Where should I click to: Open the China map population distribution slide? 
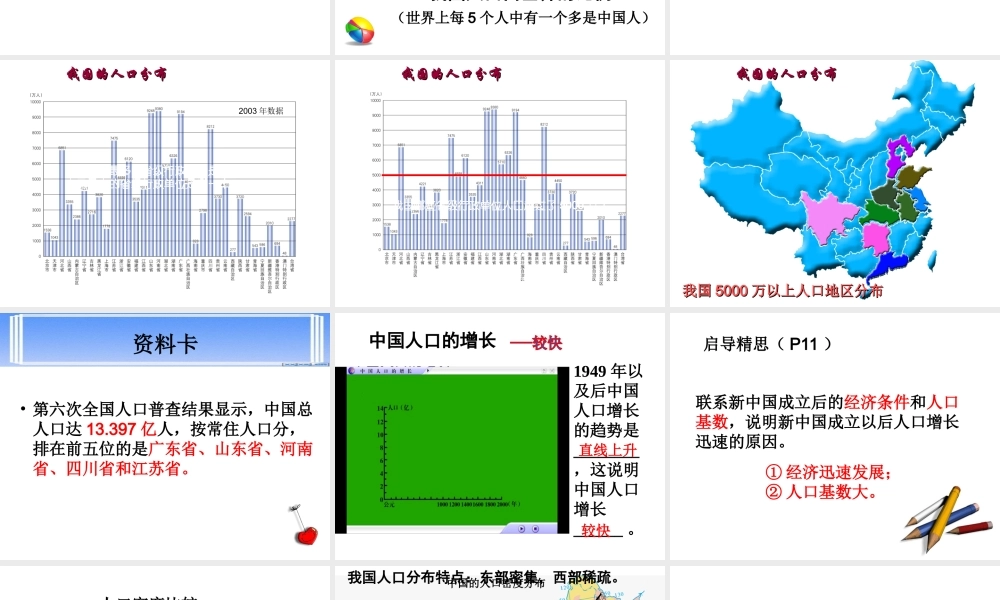(835, 182)
